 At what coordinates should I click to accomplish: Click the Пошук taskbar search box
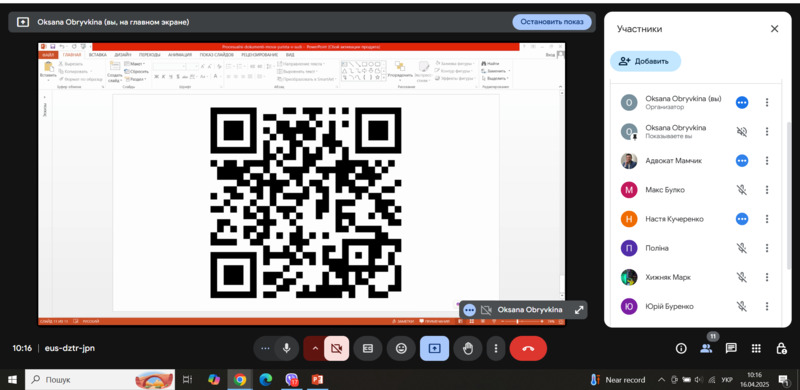coord(100,380)
